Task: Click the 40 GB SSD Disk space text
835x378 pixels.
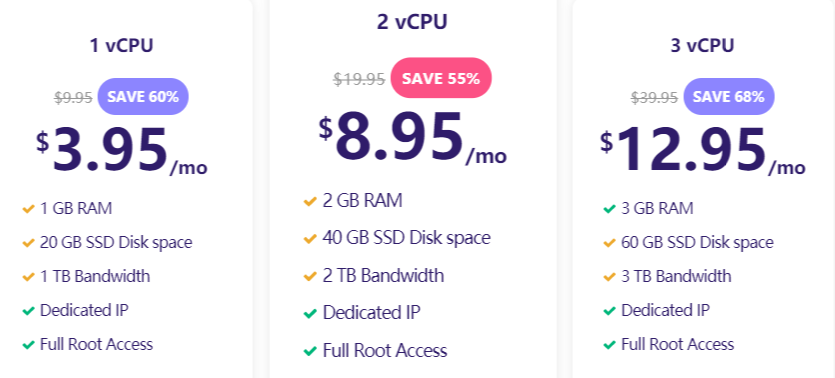Action: 406,238
